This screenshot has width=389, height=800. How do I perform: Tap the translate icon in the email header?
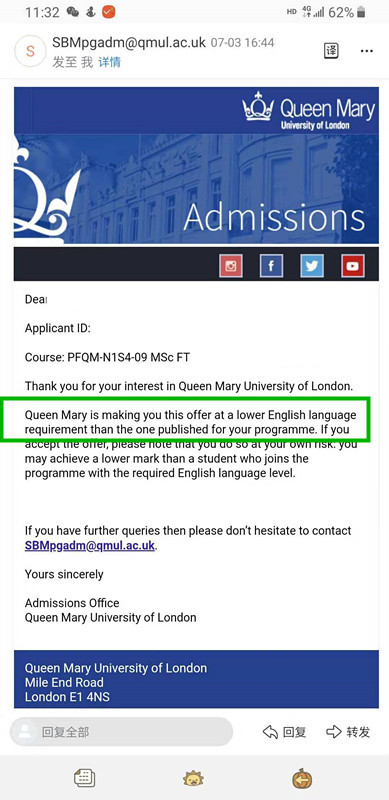pos(331,51)
